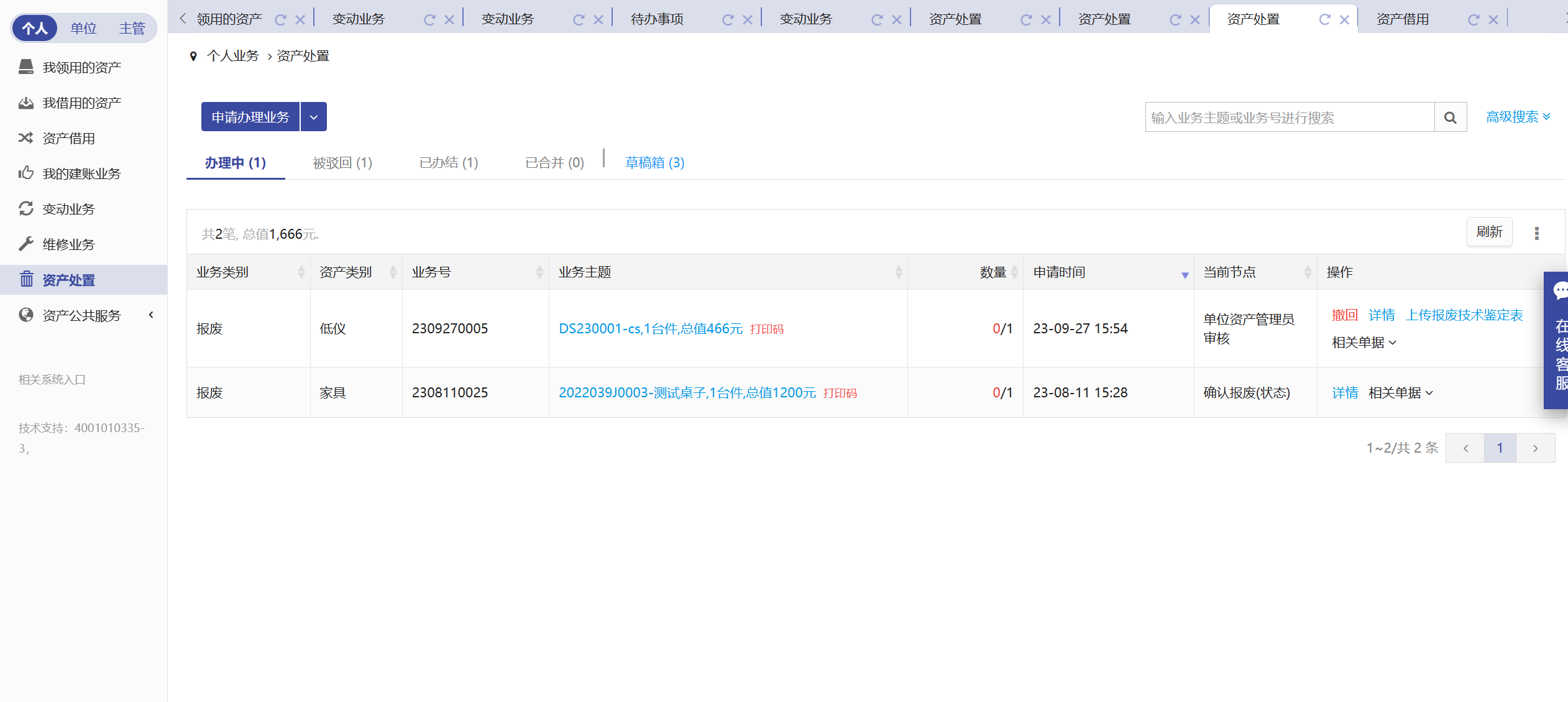Screen dimensions: 1568x702
Task: Click the trash icon for 资产处置
Action: point(26,280)
